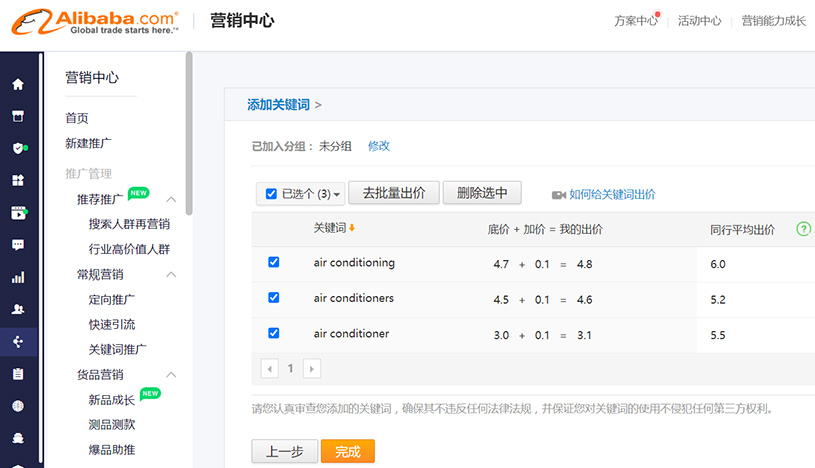Viewport: 815px width, 468px height.
Task: Open 测品测款 menu item
Action: click(x=111, y=425)
